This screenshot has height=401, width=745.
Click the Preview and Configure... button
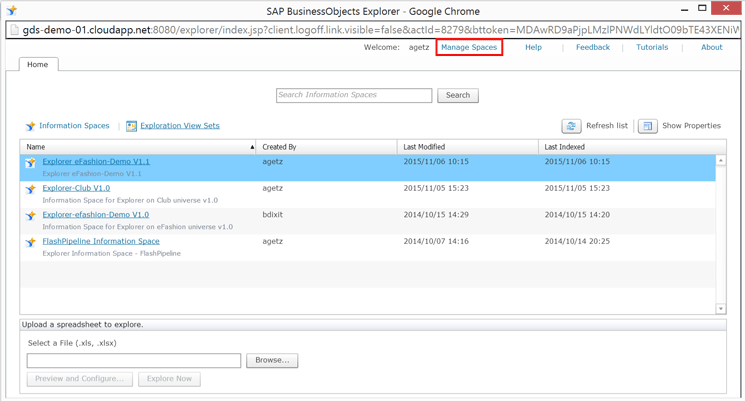79,379
